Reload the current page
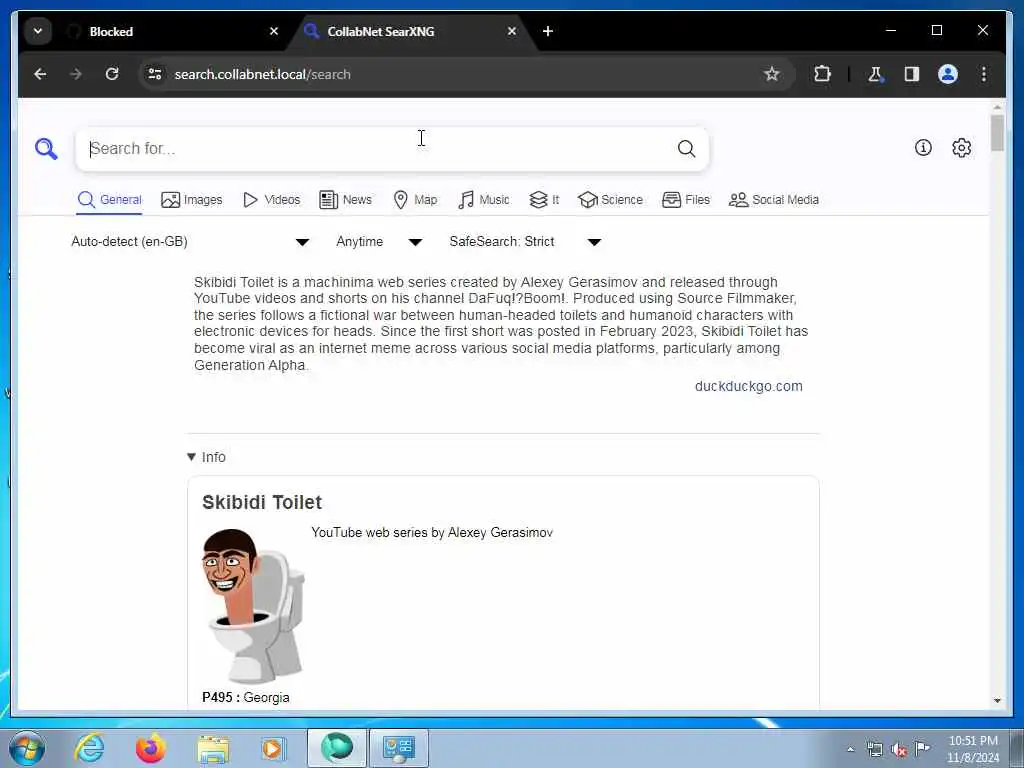 pos(112,74)
